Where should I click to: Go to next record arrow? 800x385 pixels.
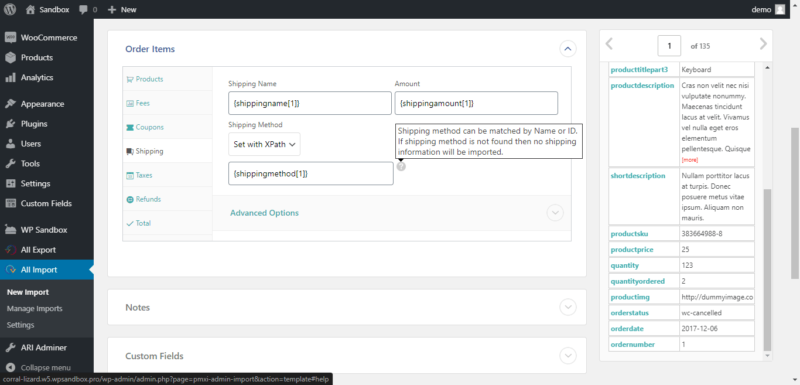[763, 44]
